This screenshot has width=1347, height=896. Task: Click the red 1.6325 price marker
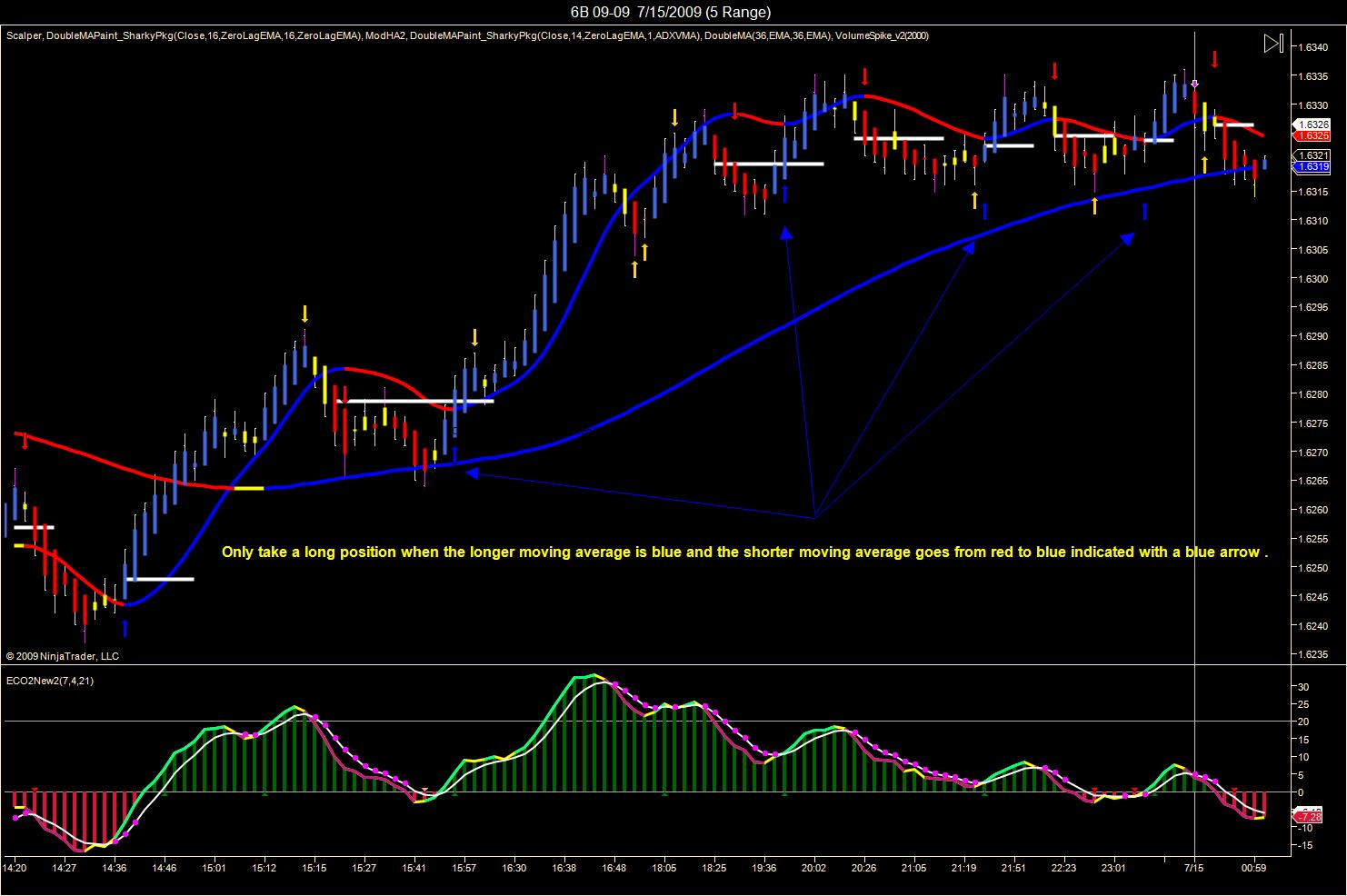point(1312,135)
